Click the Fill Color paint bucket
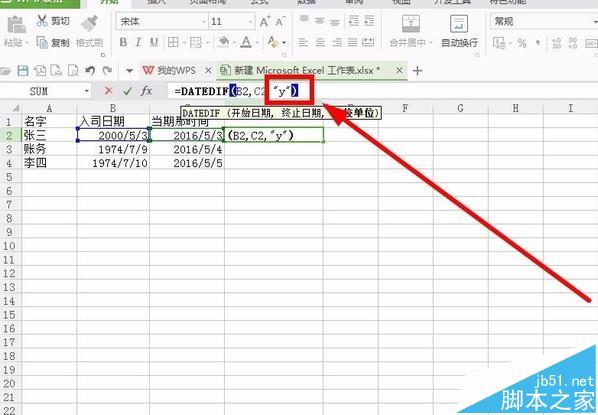Screen dimensions: 598x415 pyautogui.click(x=224, y=42)
